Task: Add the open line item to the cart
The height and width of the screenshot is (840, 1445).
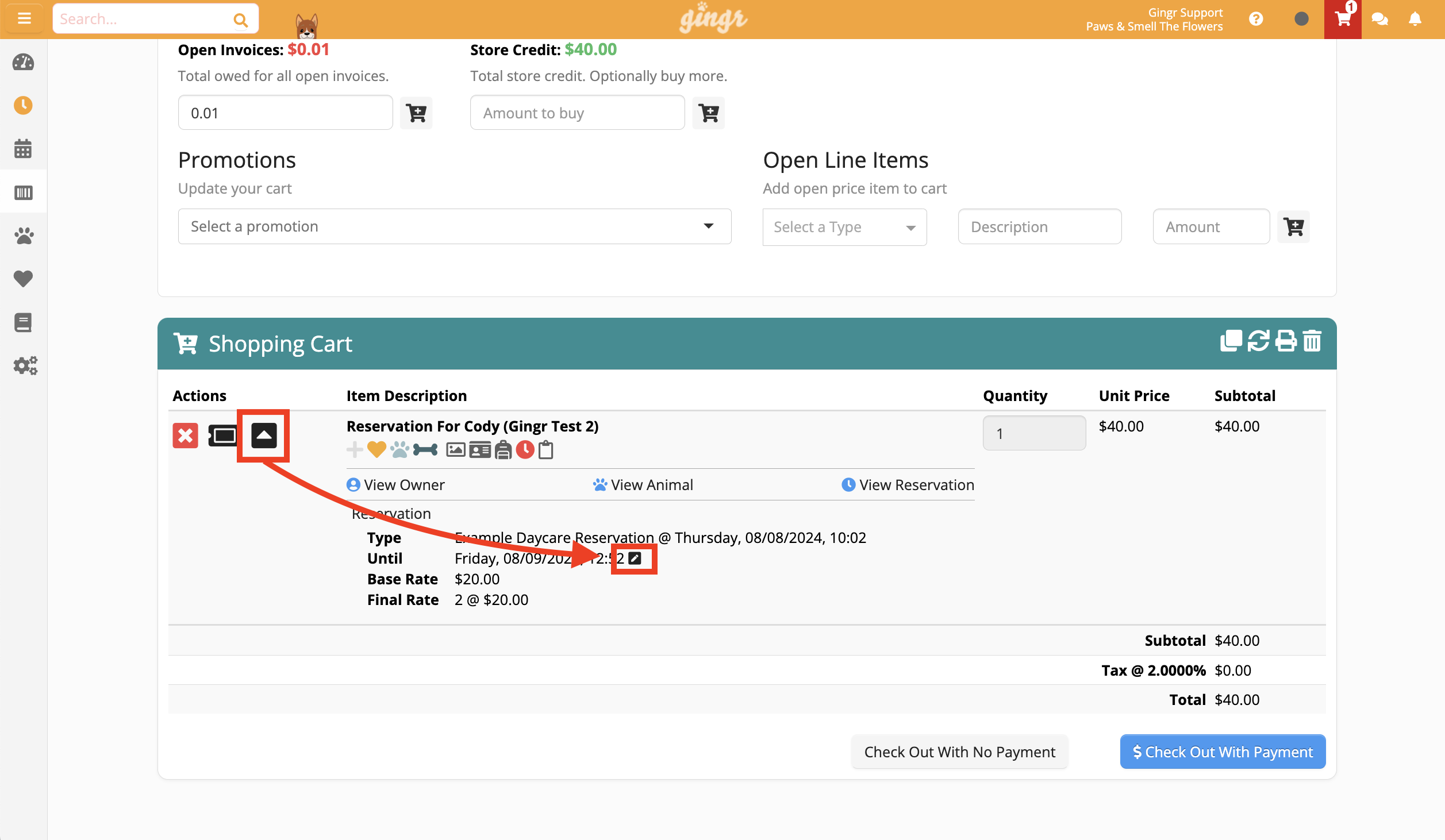Action: click(x=1293, y=226)
